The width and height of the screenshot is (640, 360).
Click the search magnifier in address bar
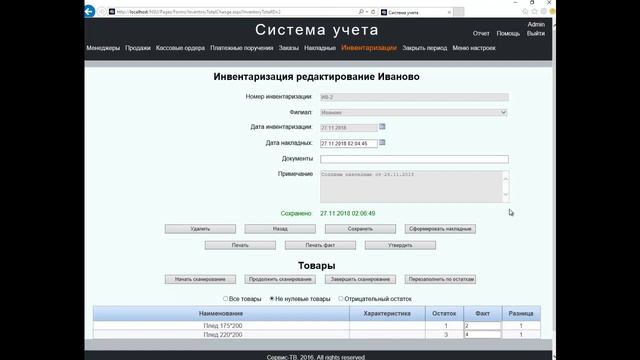[361, 12]
